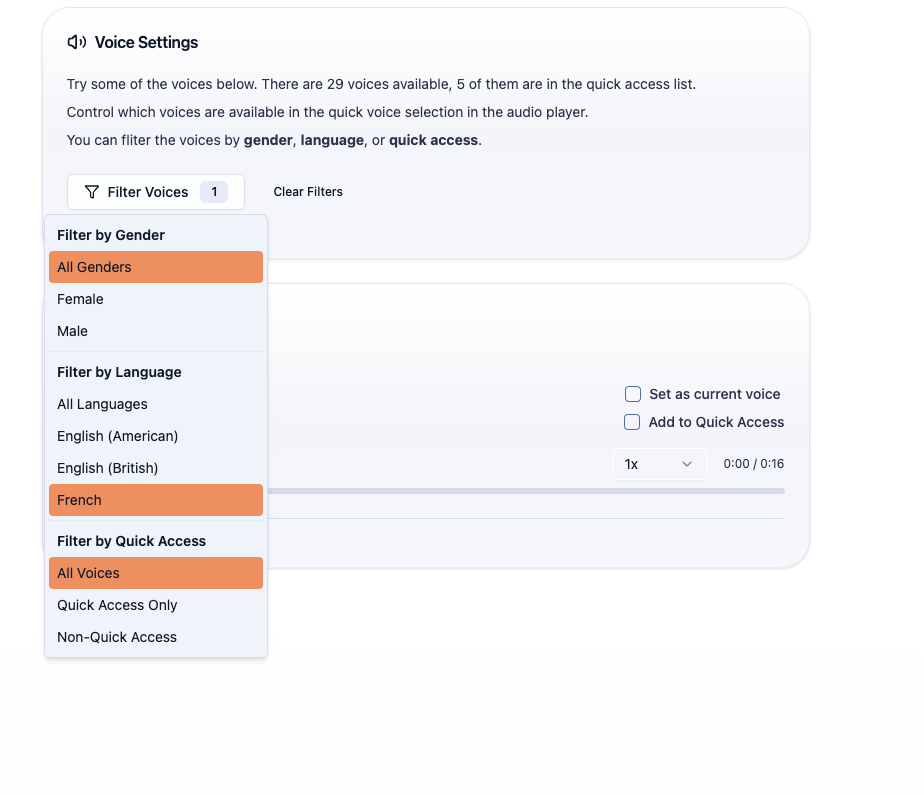Click the filter count badge showing 1
The width and height of the screenshot is (924, 795).
(x=214, y=192)
